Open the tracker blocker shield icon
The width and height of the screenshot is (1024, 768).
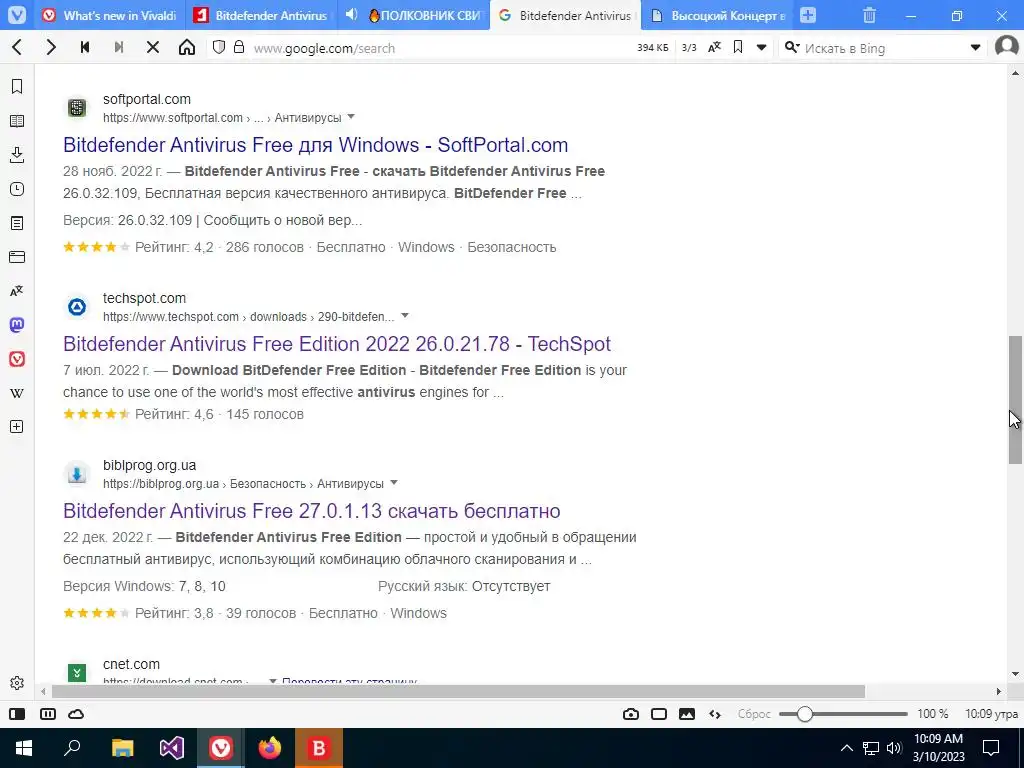click(x=219, y=47)
